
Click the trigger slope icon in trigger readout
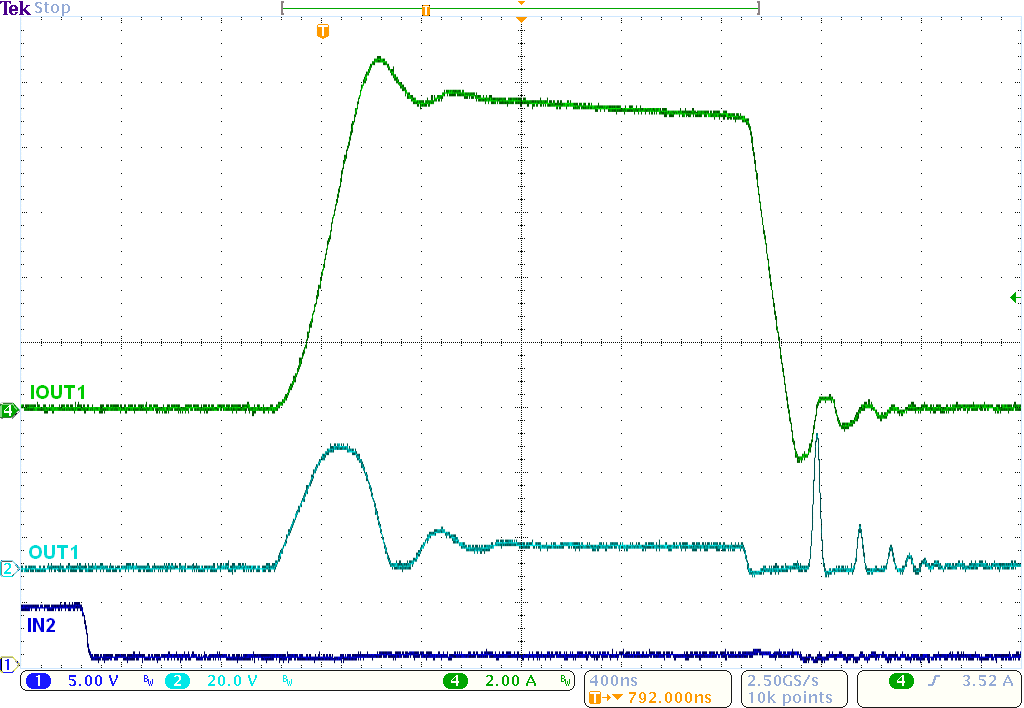pyautogui.click(x=933, y=680)
